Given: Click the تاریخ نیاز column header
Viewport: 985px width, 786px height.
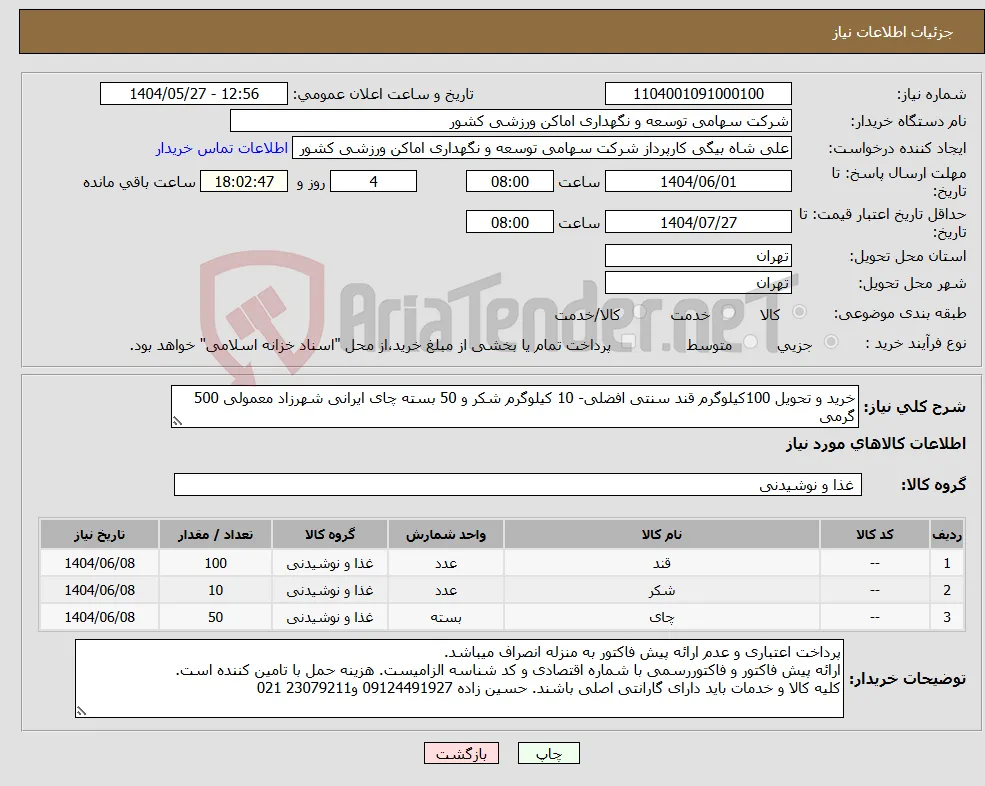Looking at the screenshot, I should (99, 535).
